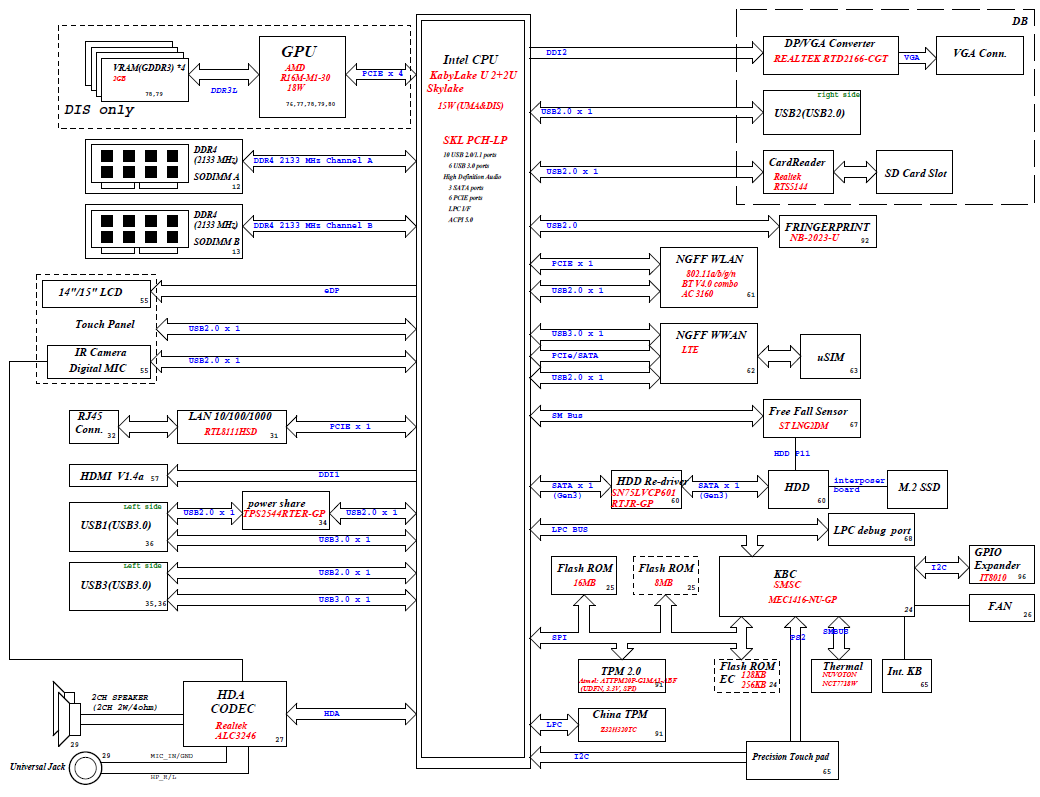
Task: Select the DDR4 2133 MHz Channel B label
Action: point(313,225)
